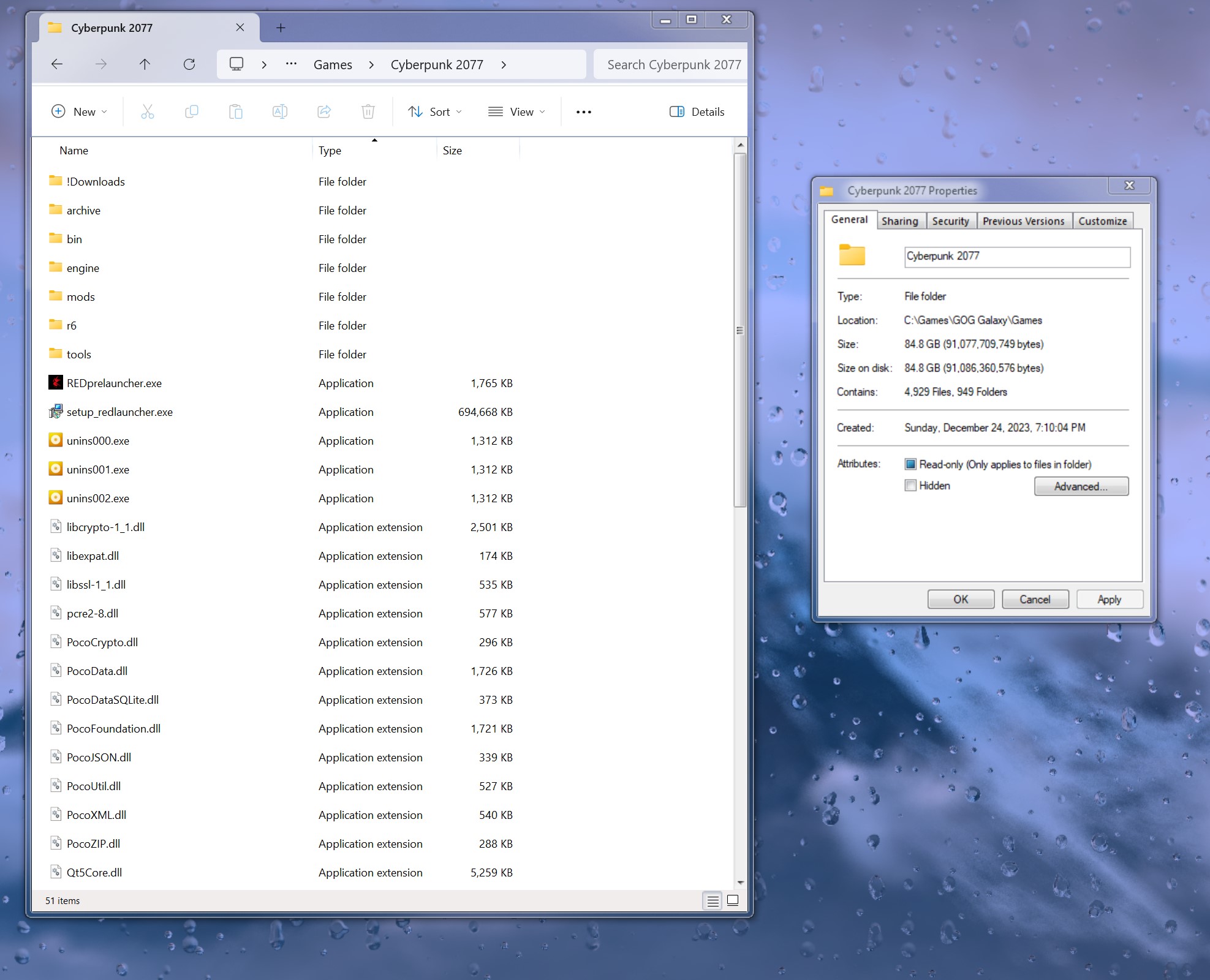The image size is (1210, 980).
Task: Click the Copy icon in toolbar
Action: click(x=192, y=111)
